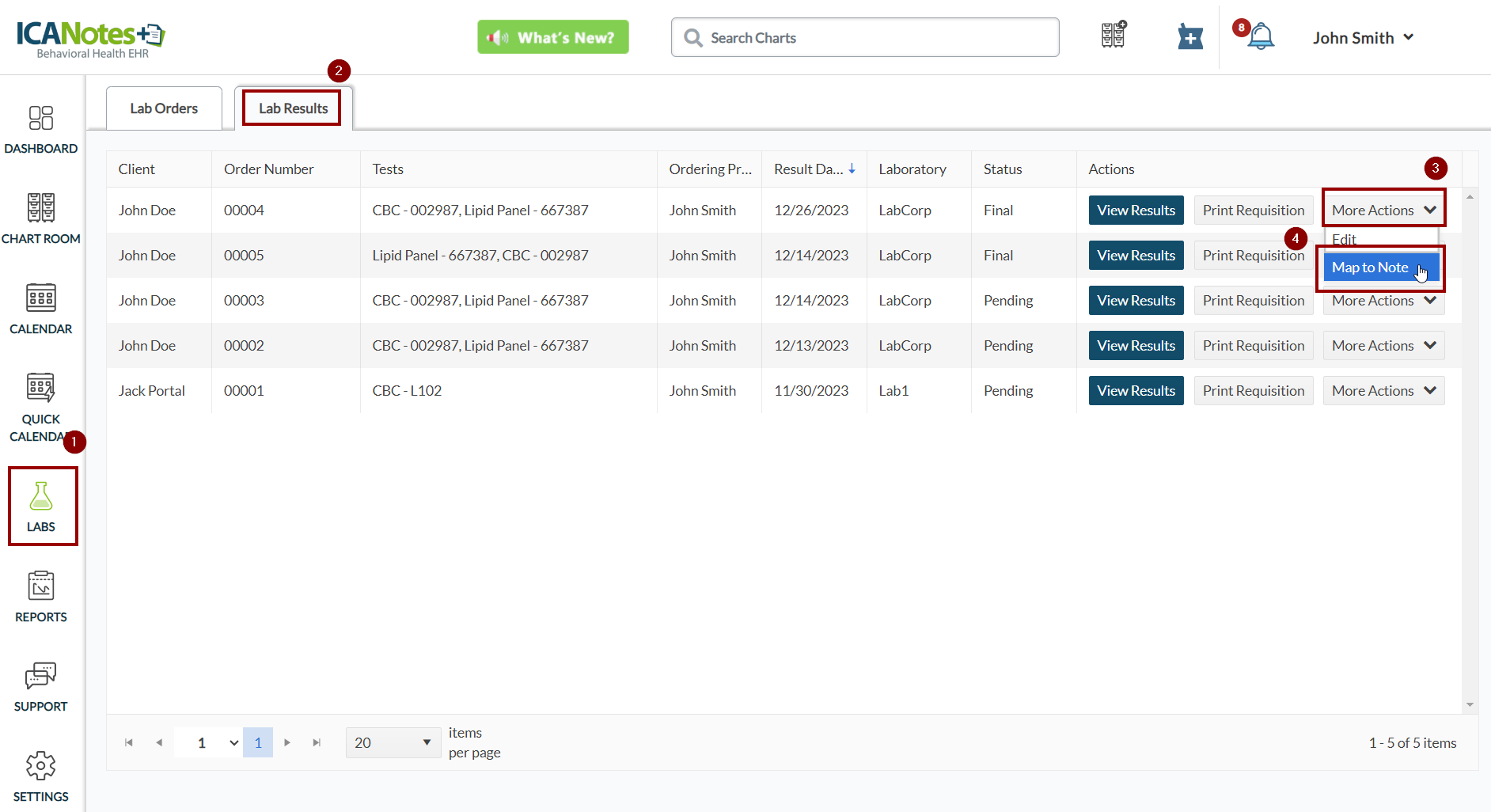The image size is (1491, 812).
Task: Select the Lab Results tab
Action: coord(293,108)
